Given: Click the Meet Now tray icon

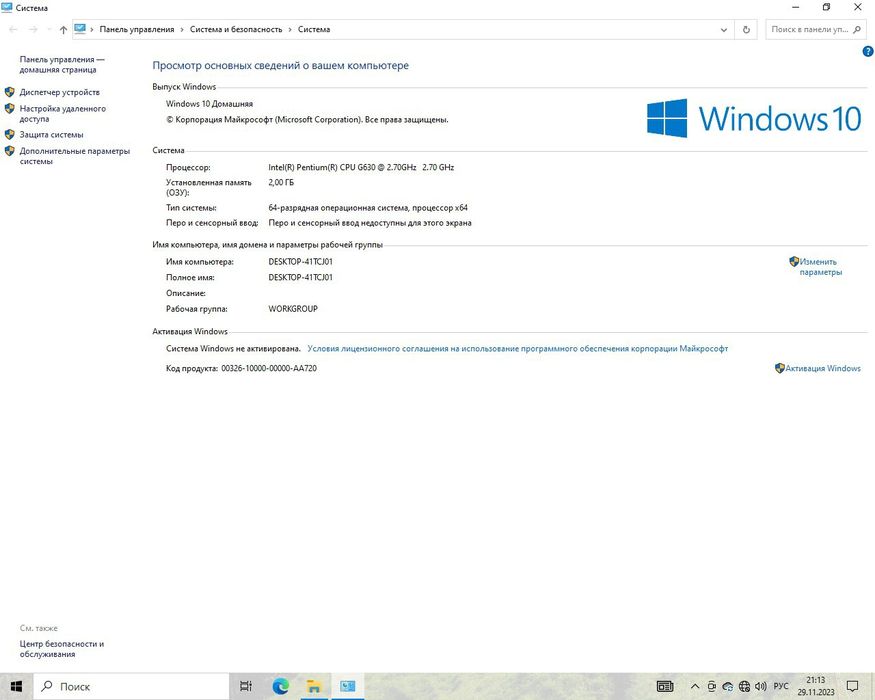Looking at the screenshot, I should coord(711,686).
